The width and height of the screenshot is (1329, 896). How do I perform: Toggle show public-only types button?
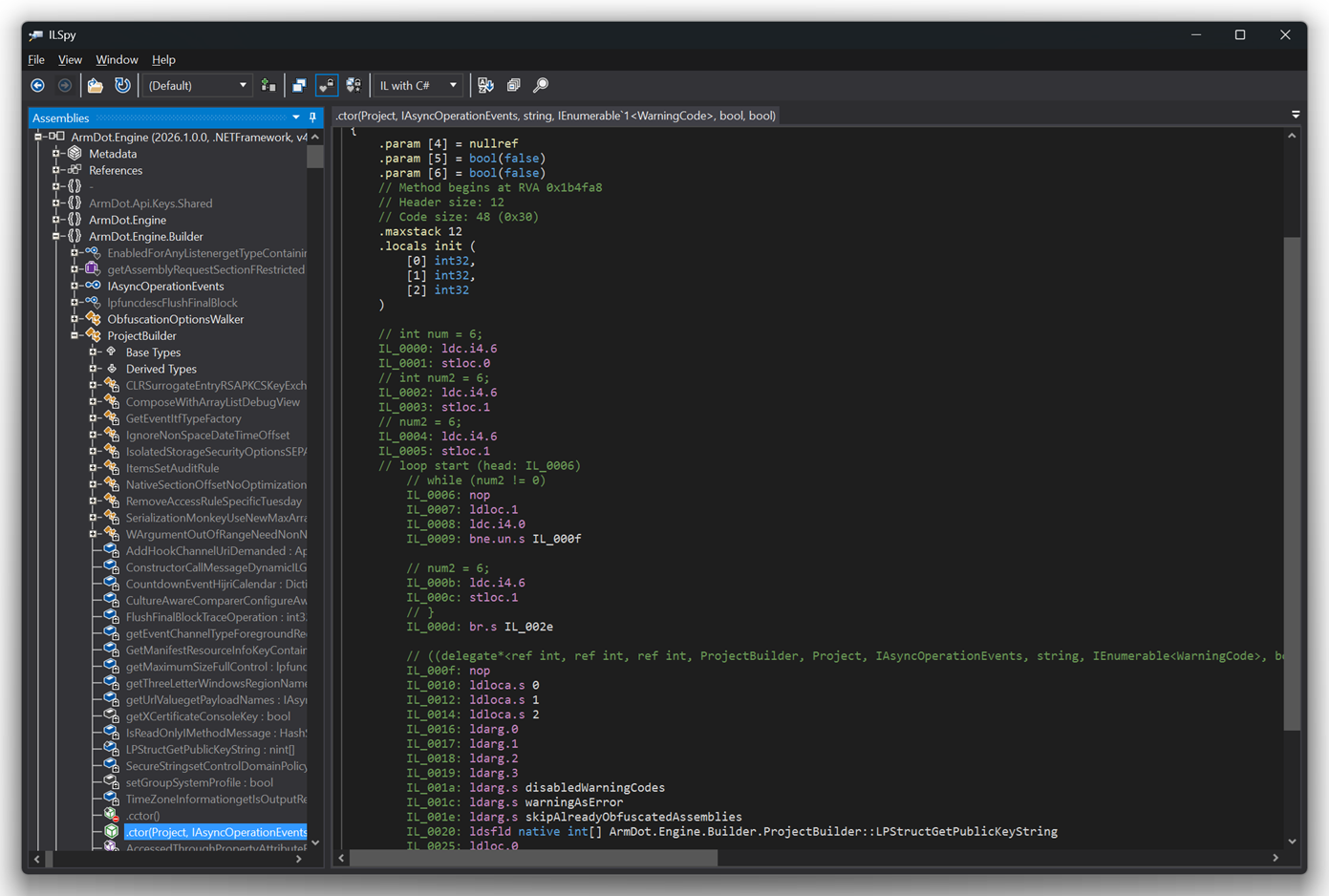299,86
